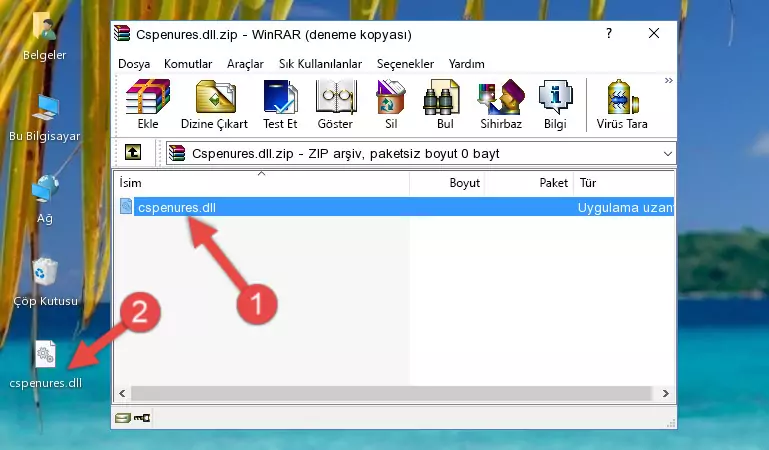Image resolution: width=769 pixels, height=450 pixels.
Task: Click the drive icon in status bar
Action: [122, 418]
